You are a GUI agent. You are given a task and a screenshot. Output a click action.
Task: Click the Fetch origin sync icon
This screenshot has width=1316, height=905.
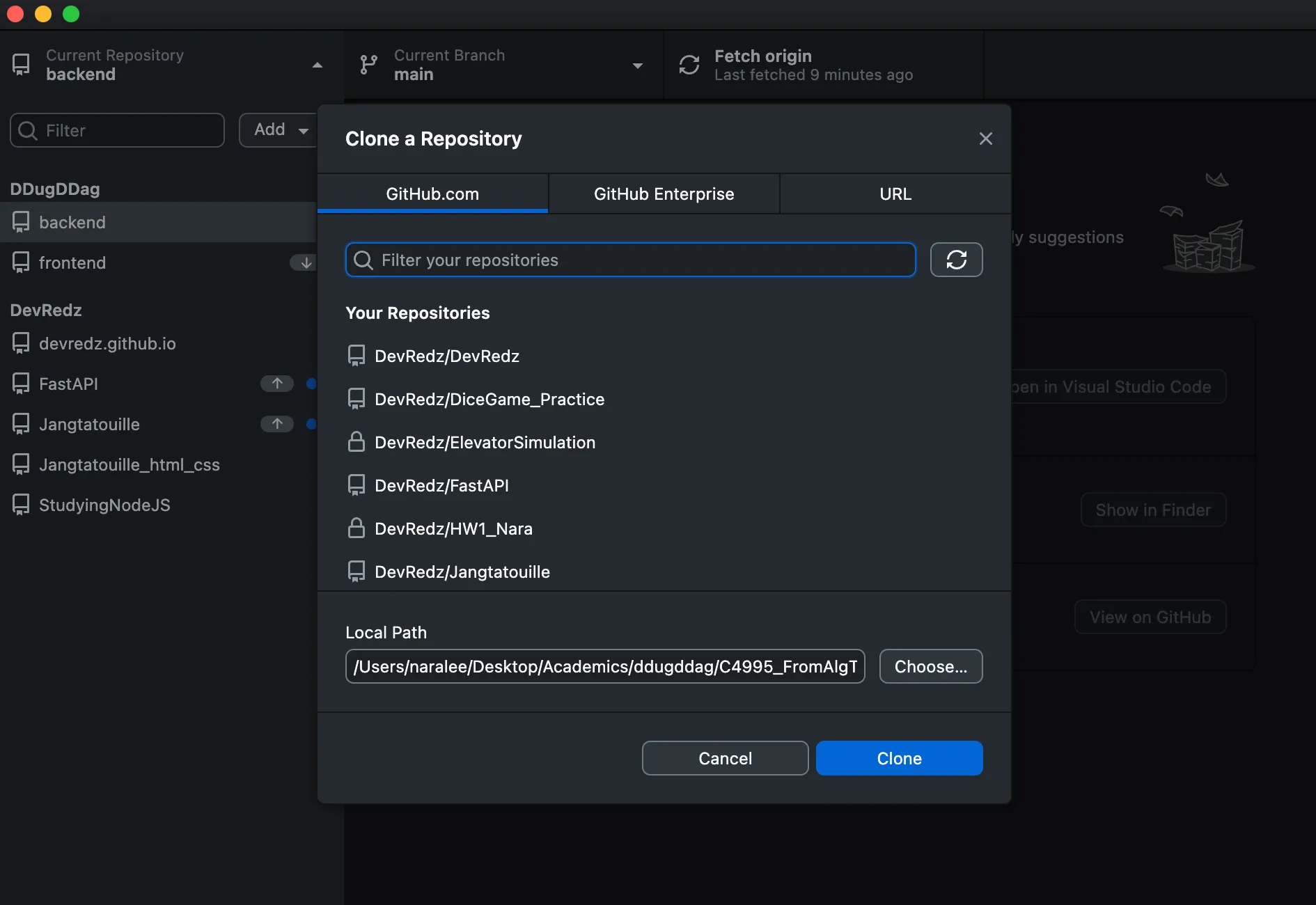coord(689,65)
